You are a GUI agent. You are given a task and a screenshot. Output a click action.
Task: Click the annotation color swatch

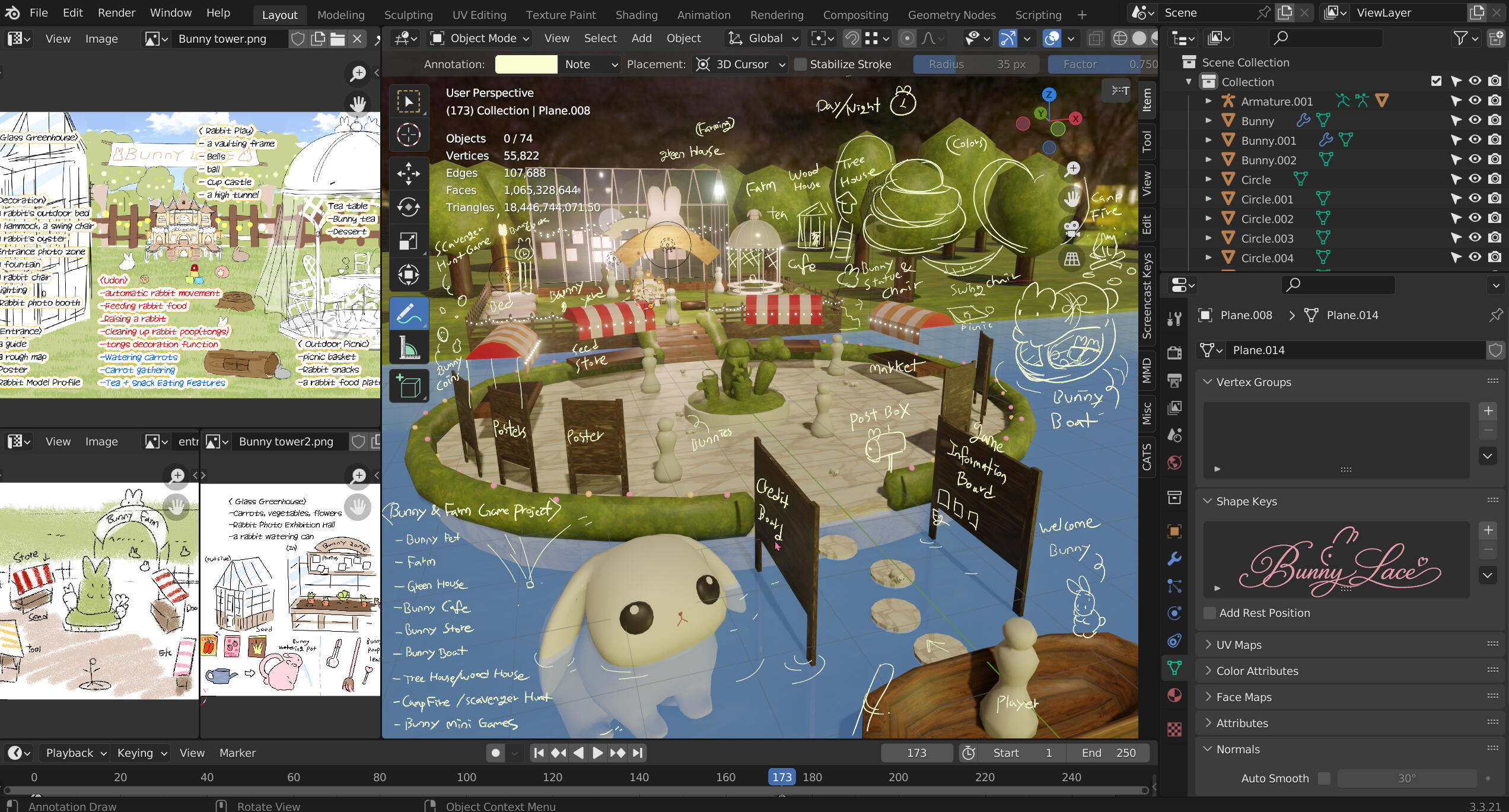[x=526, y=64]
